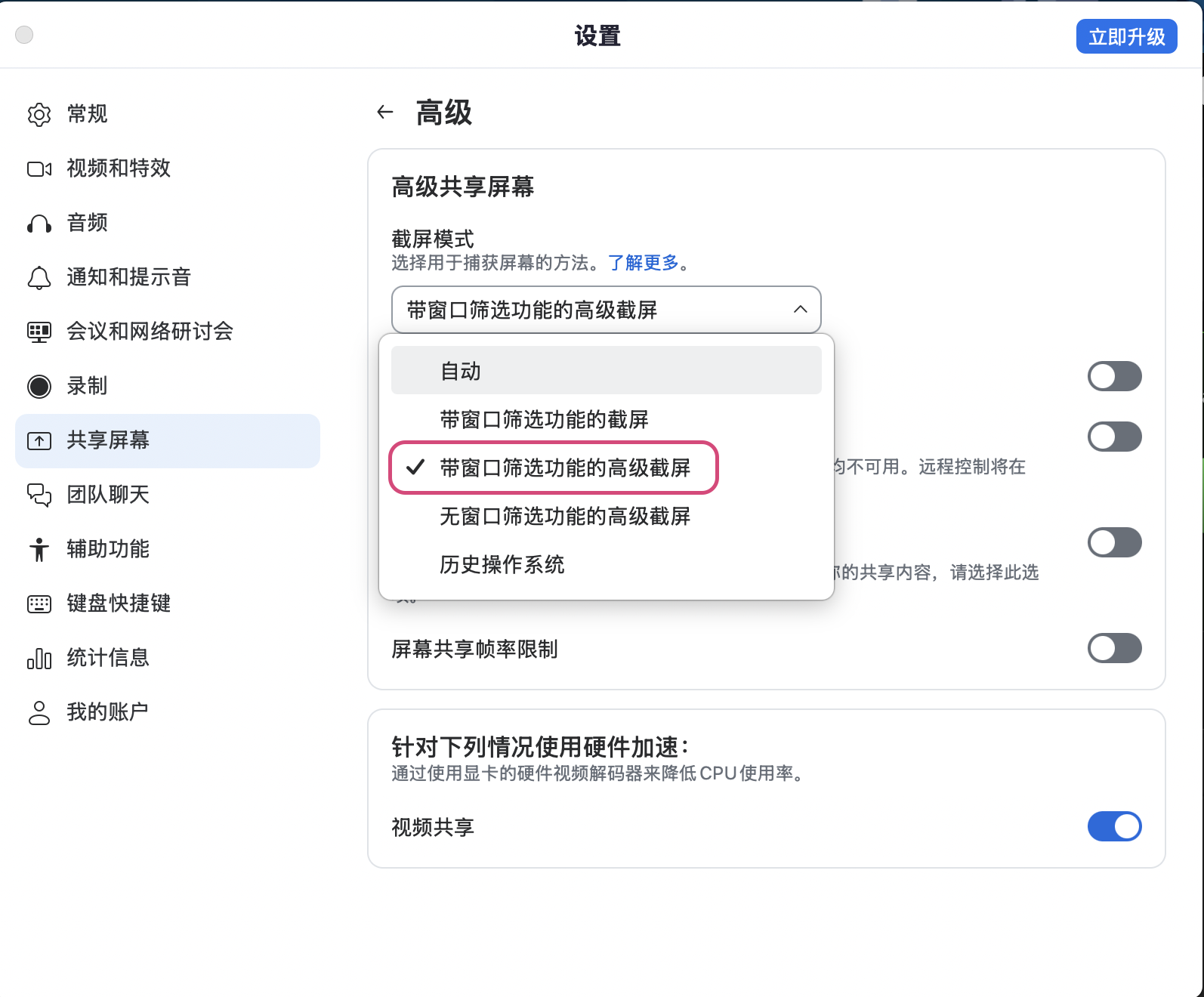Open 视频和特效 via camera icon
Viewport: 1204px width, 997px height.
[x=39, y=168]
